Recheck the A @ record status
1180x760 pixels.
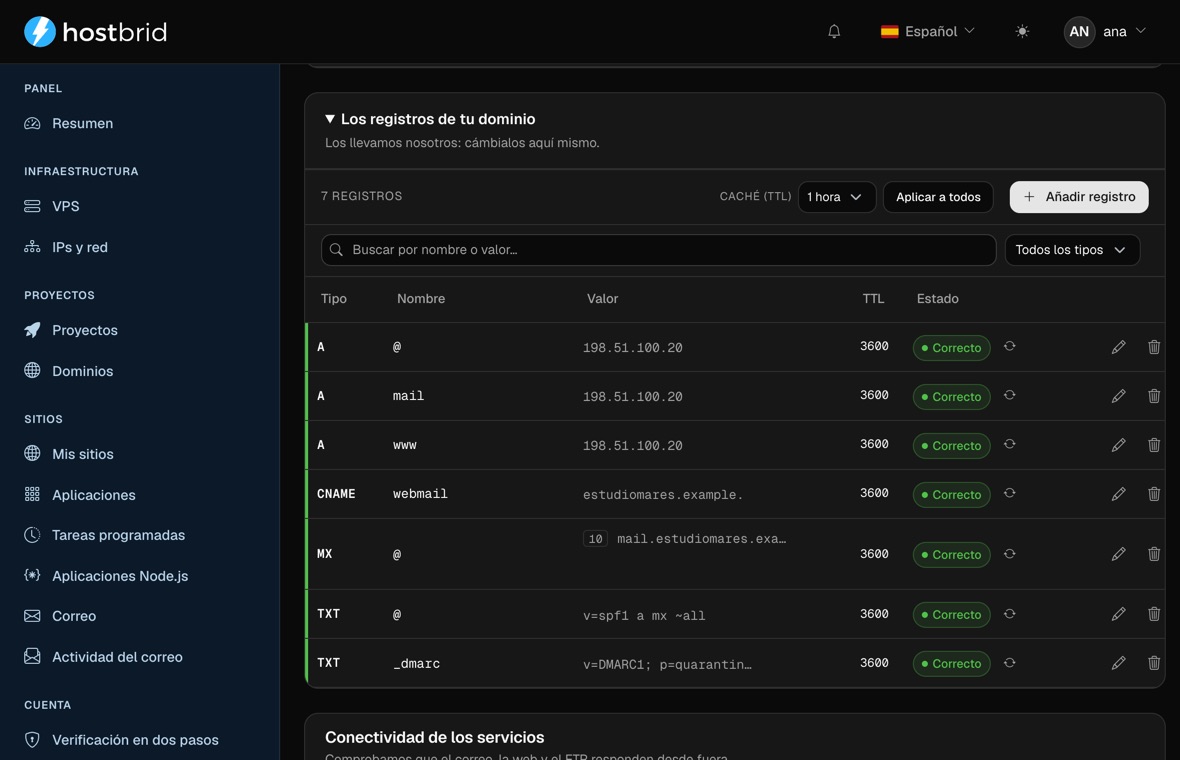tap(1010, 346)
